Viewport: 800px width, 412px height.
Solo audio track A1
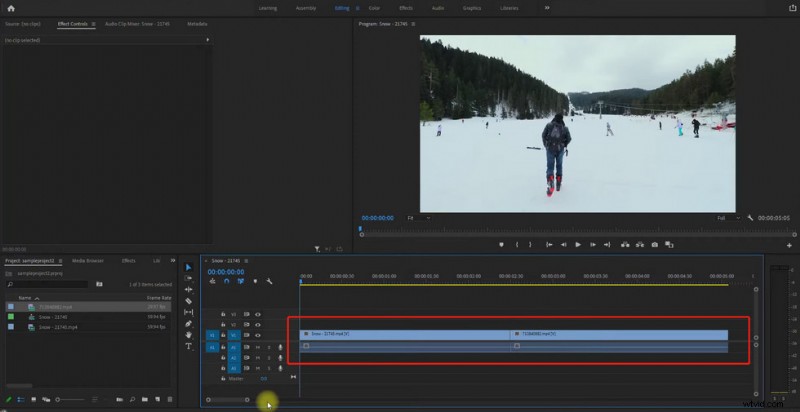pyautogui.click(x=269, y=347)
